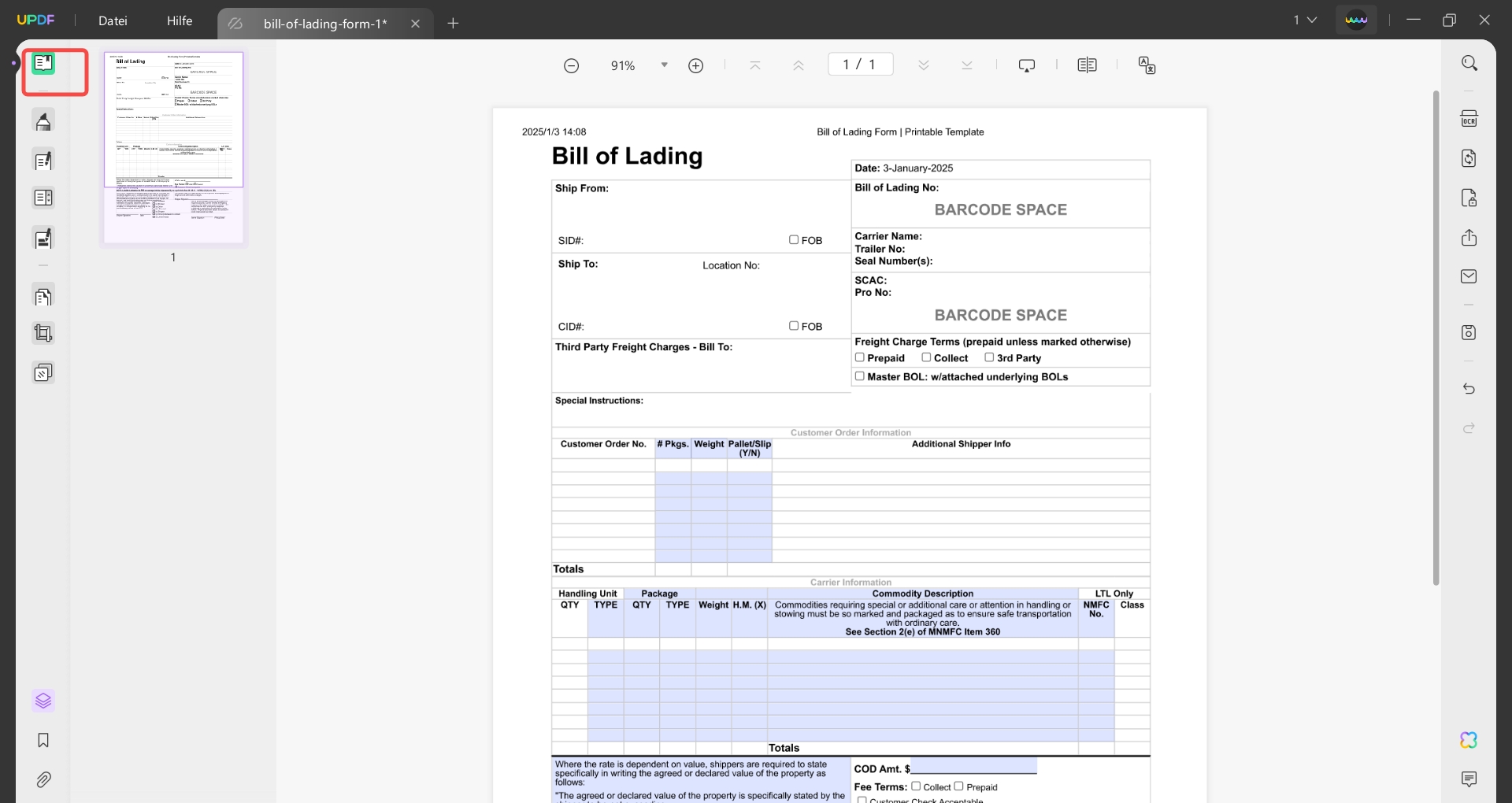Open the page layout reading tool below Edit PDF
Viewport: 1512px width, 803px height.
[x=43, y=198]
